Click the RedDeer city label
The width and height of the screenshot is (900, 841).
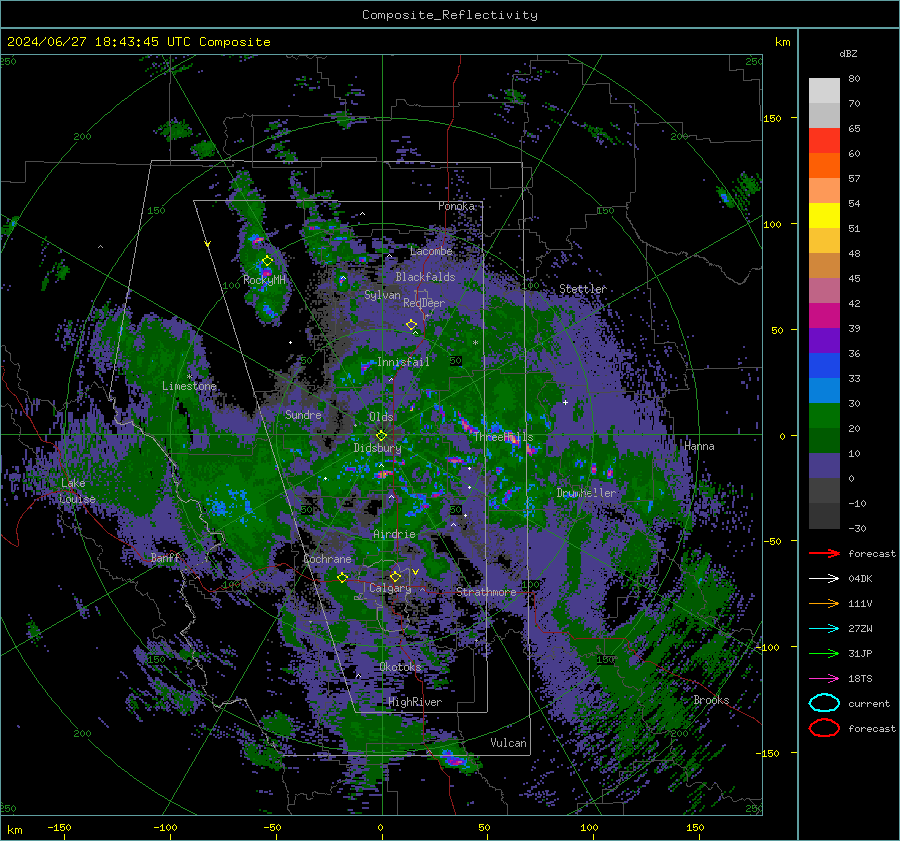[x=424, y=303]
